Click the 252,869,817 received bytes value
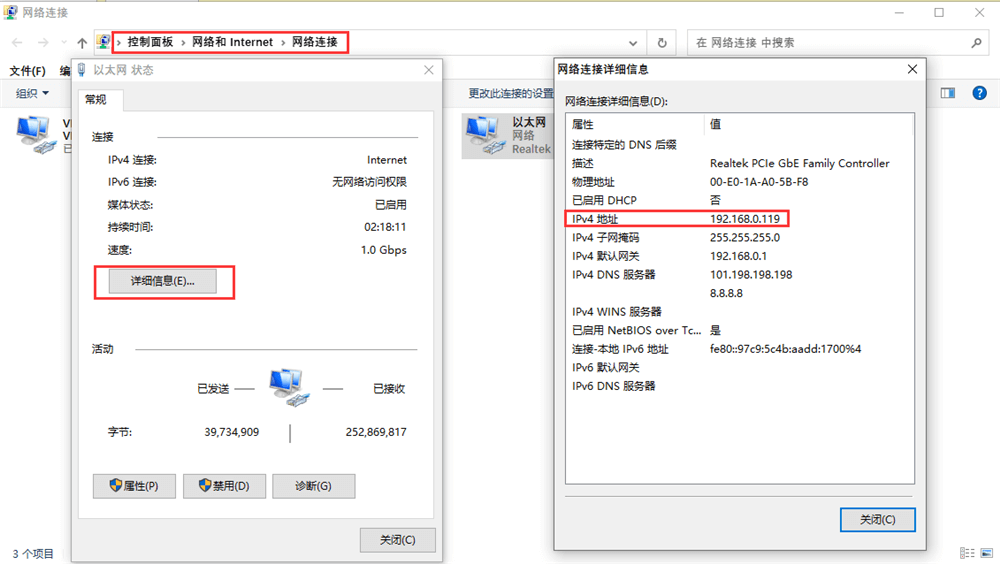The width and height of the screenshot is (1000, 564). click(x=376, y=432)
